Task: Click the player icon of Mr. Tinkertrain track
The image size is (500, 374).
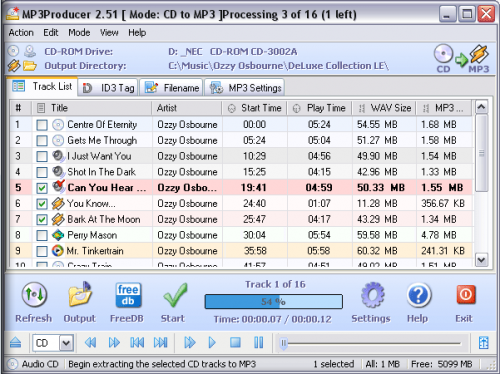Action: (x=58, y=251)
